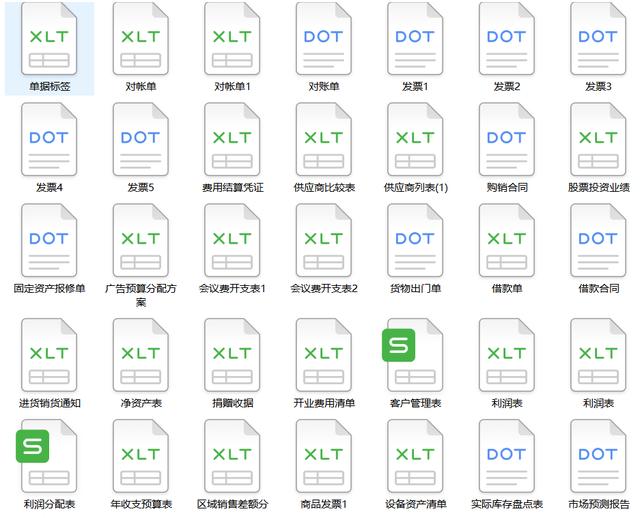Click the name label 固定资产报修单
This screenshot has height=518, width=640.
click(49, 288)
